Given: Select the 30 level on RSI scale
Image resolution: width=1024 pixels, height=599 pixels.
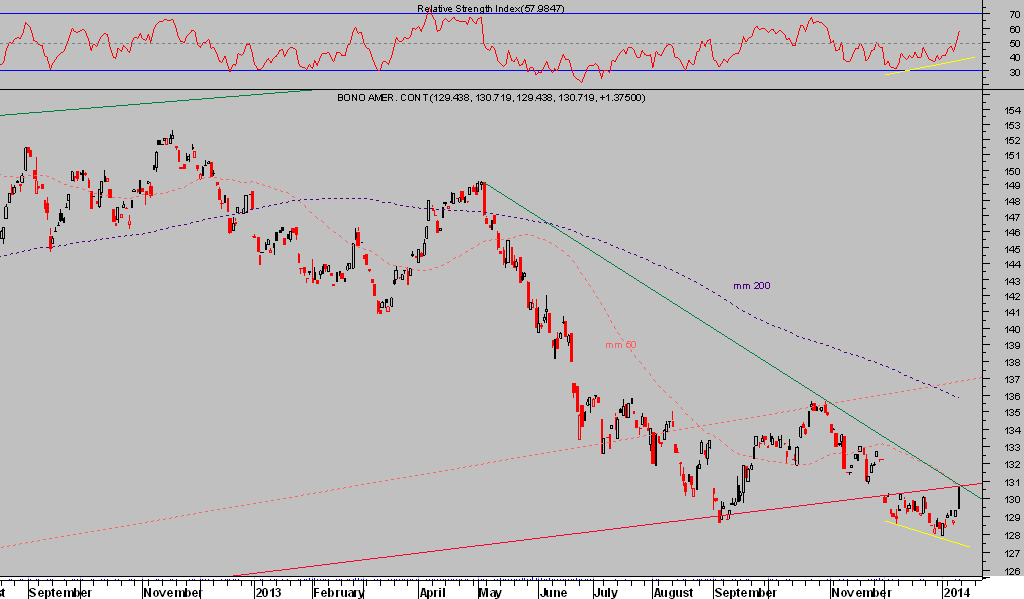Looking at the screenshot, I should coord(1014,72).
